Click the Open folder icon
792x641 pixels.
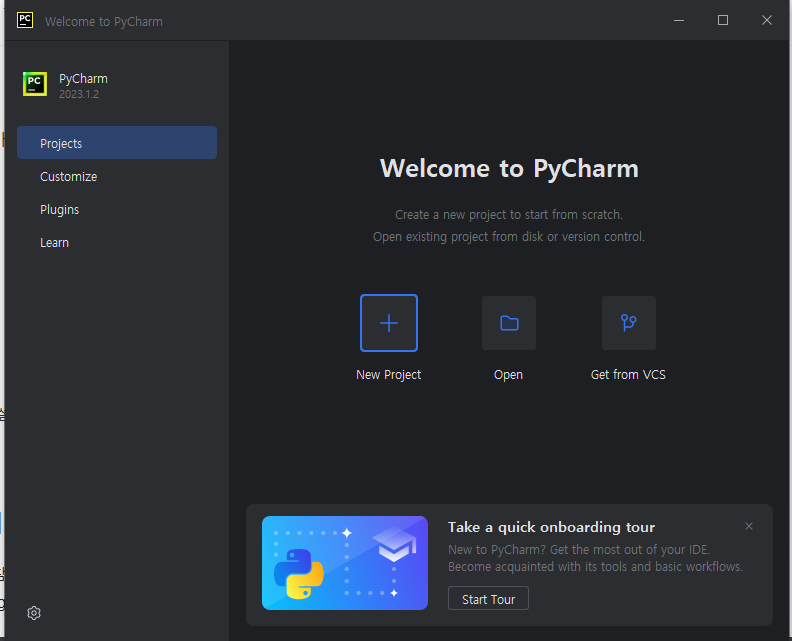point(509,323)
